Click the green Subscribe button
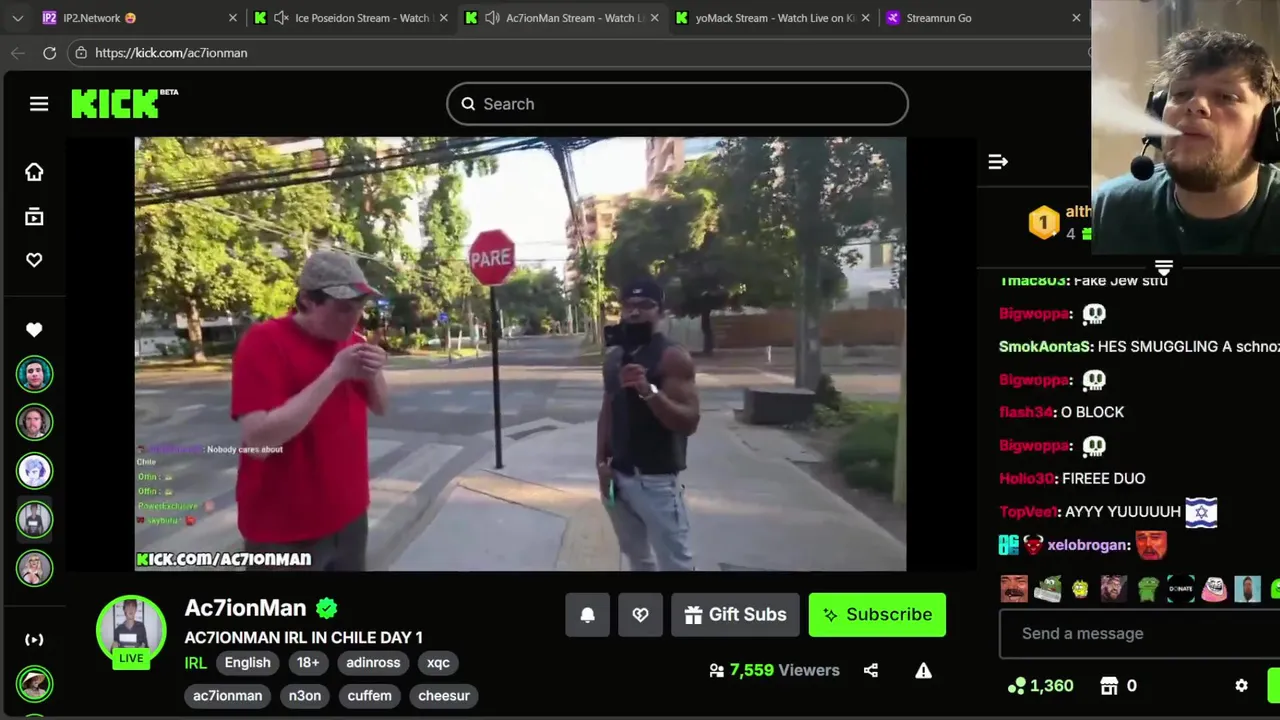The width and height of the screenshot is (1280, 720). coord(877,615)
